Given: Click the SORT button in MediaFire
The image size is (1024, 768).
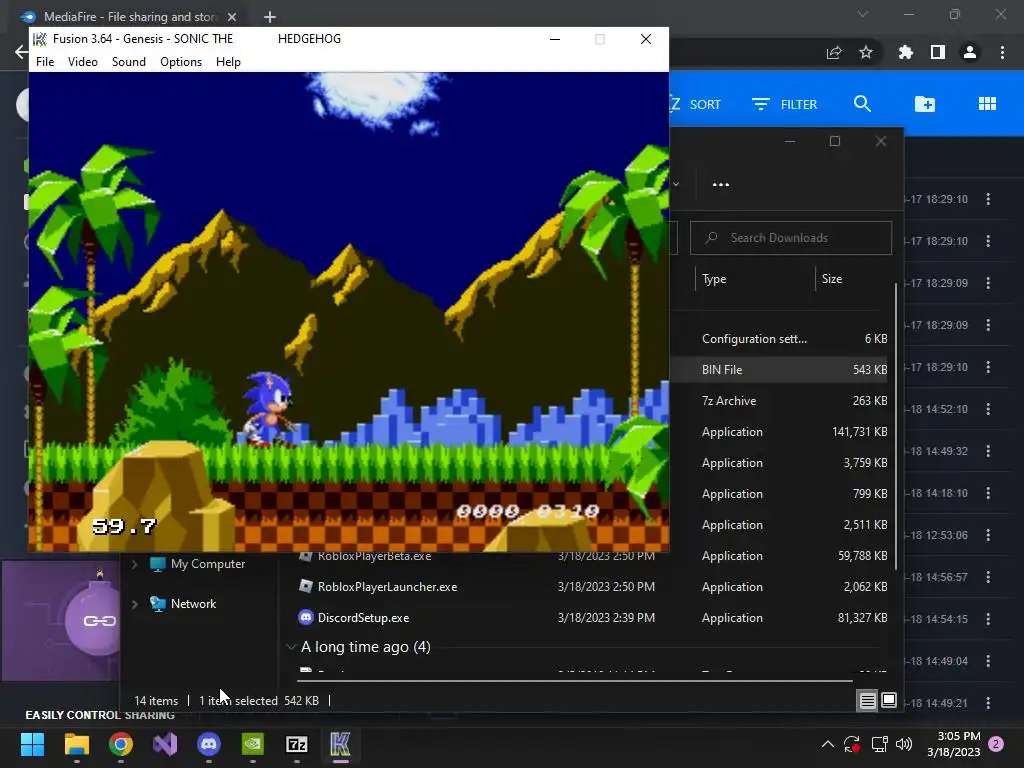Looking at the screenshot, I should [x=695, y=104].
